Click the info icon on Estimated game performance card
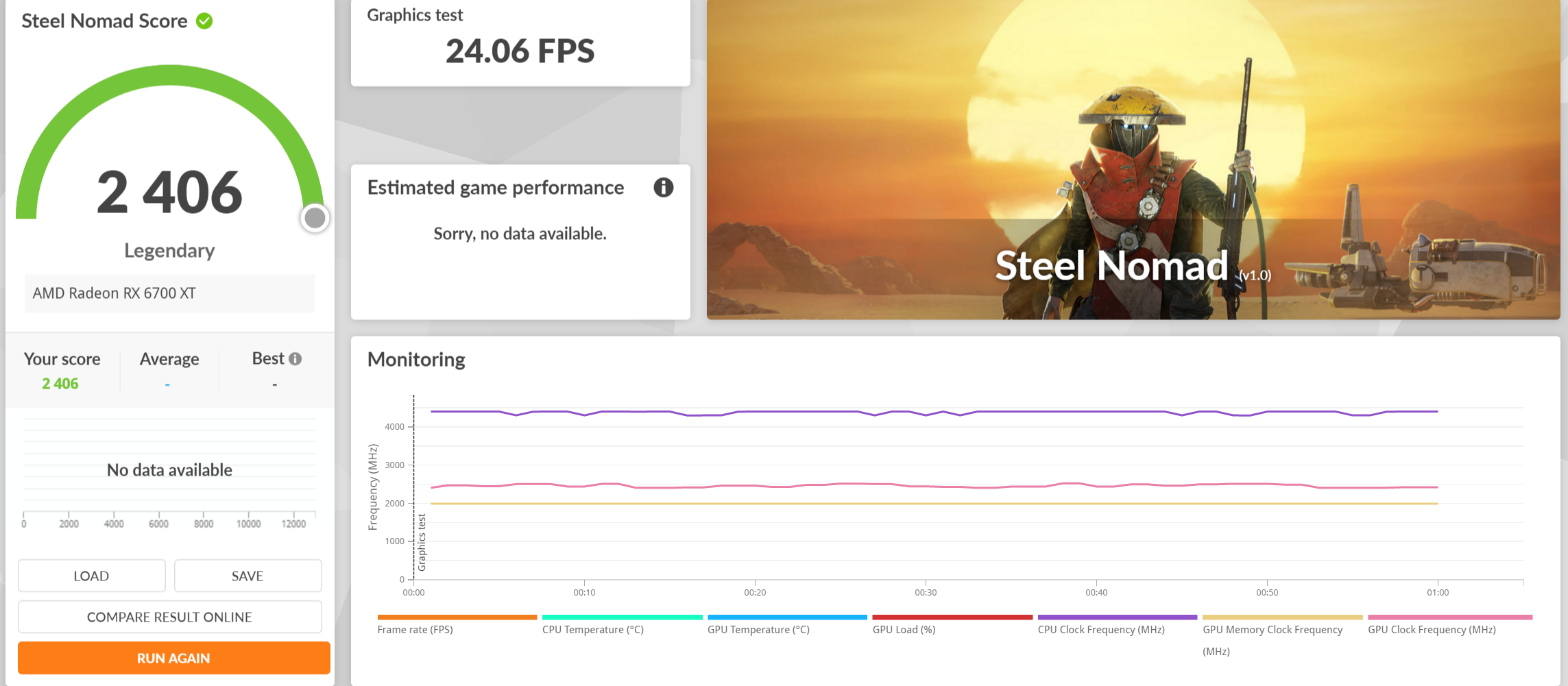 coord(664,187)
